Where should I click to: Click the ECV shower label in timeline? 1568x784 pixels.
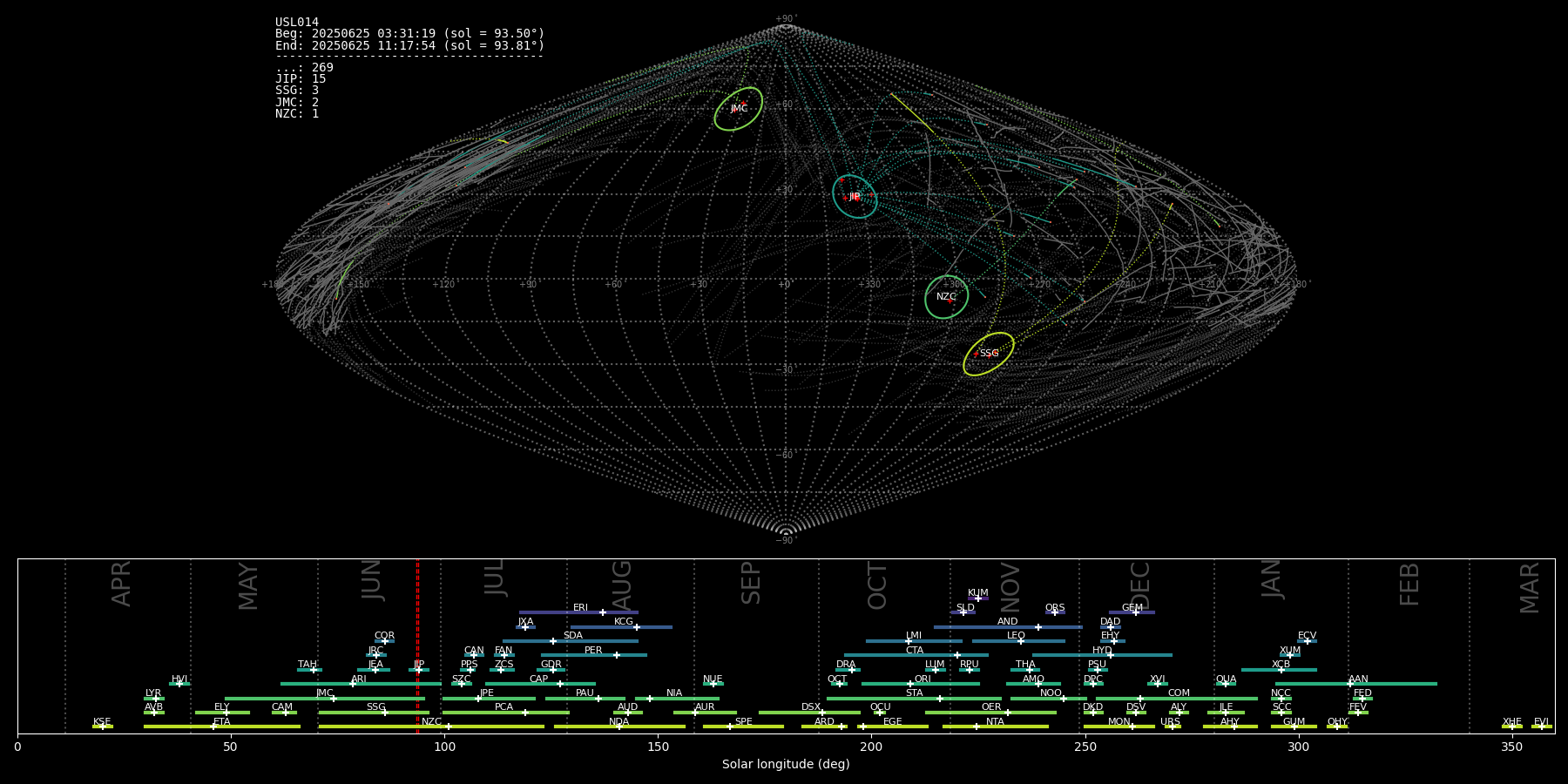pyautogui.click(x=1307, y=636)
